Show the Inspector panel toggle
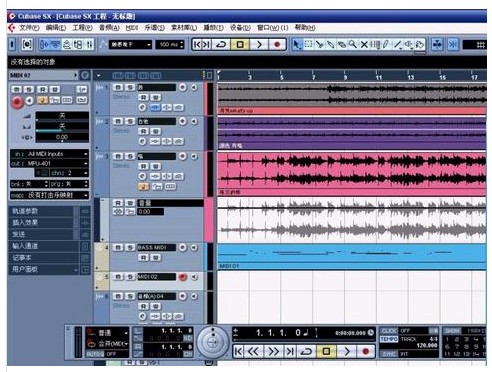Screen dimensions: 492x372 [45, 44]
